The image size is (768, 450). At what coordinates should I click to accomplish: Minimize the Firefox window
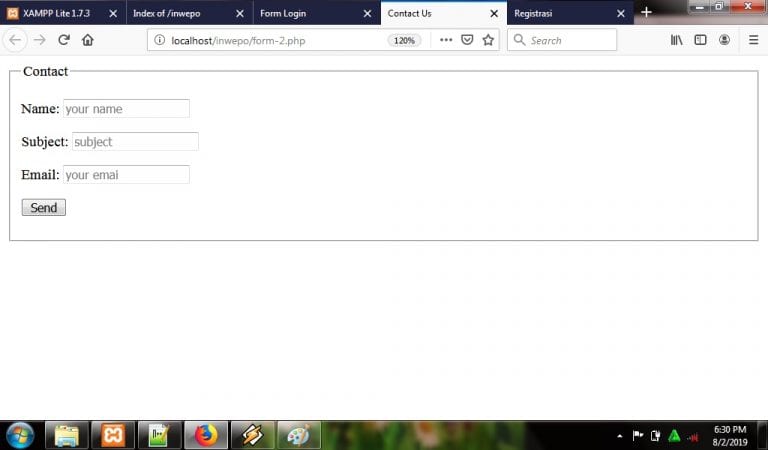pyautogui.click(x=699, y=7)
